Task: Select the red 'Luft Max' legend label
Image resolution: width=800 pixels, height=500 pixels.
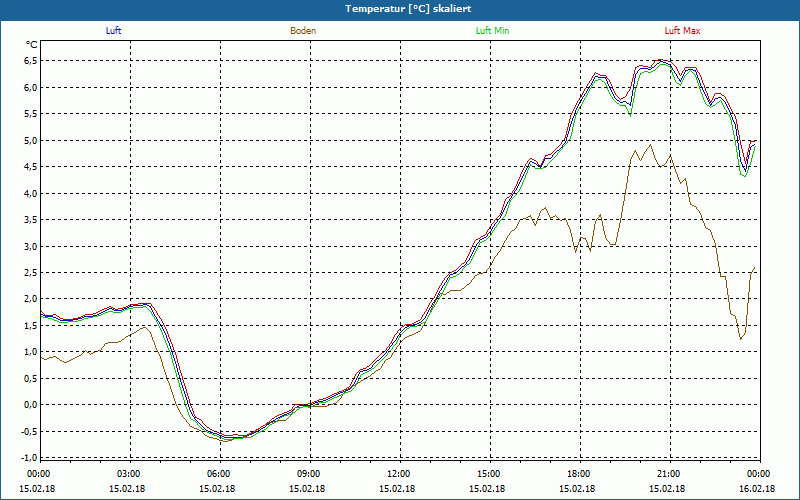Action: coord(682,31)
